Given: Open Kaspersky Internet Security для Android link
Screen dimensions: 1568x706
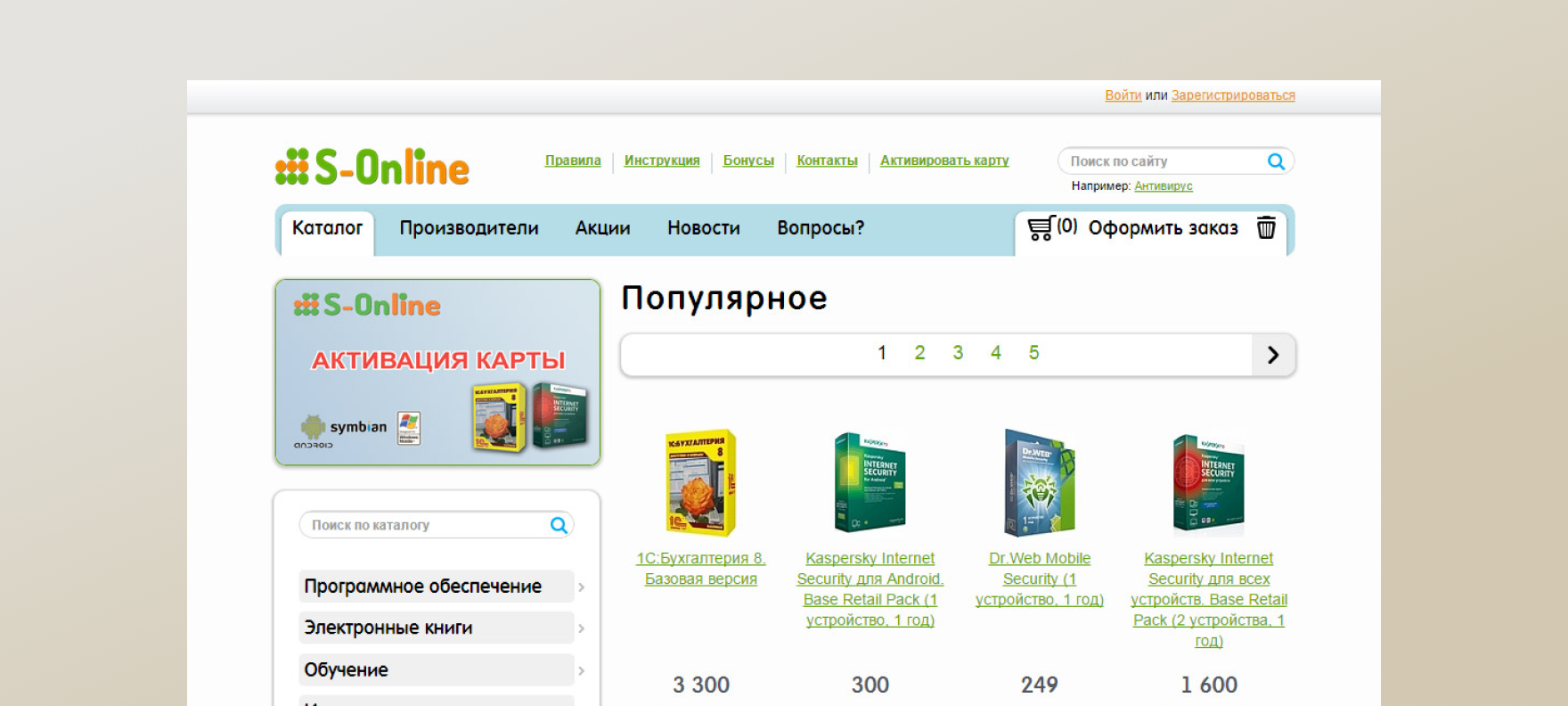Looking at the screenshot, I should (x=870, y=589).
